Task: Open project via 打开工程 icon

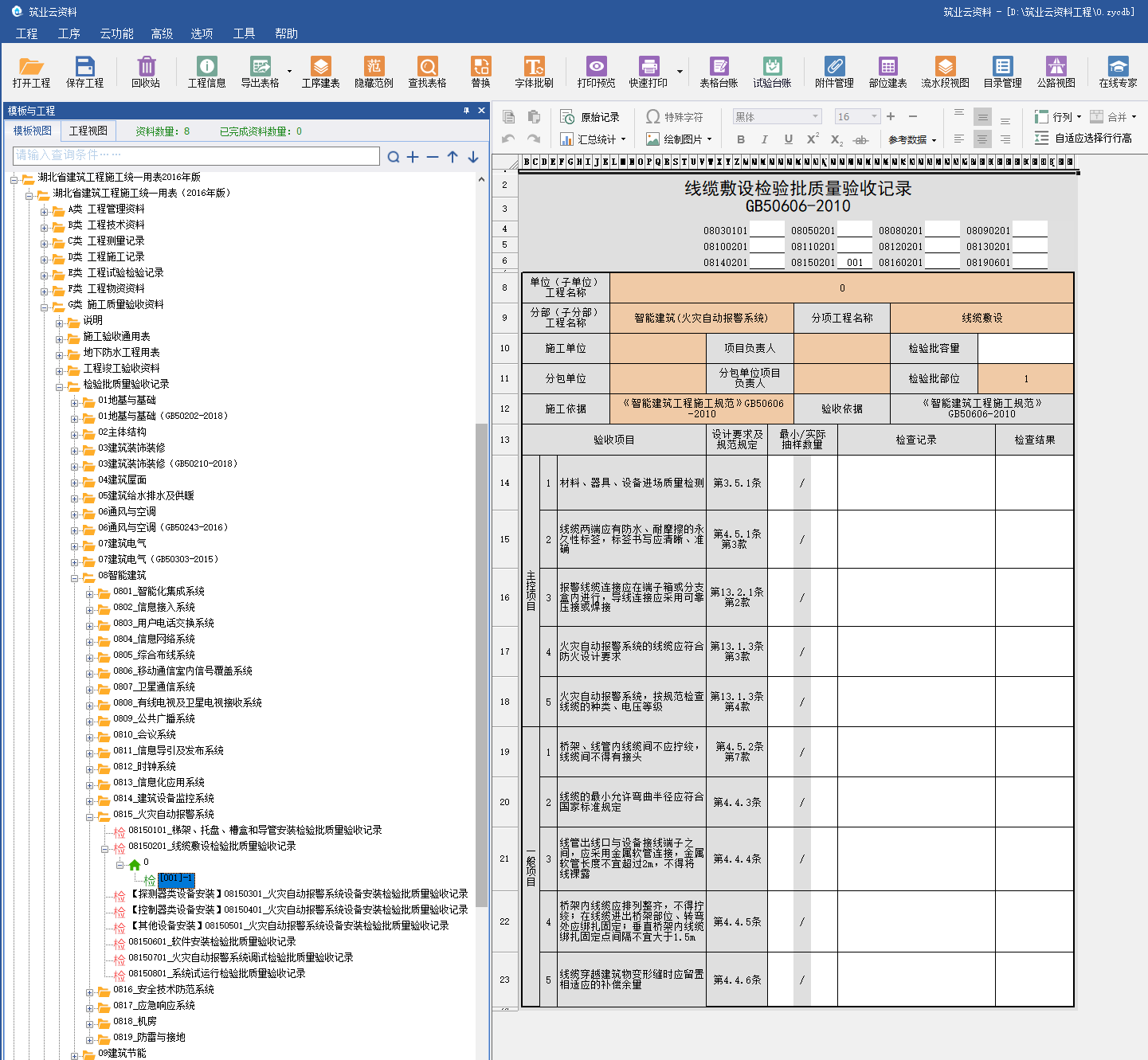Action: click(31, 72)
